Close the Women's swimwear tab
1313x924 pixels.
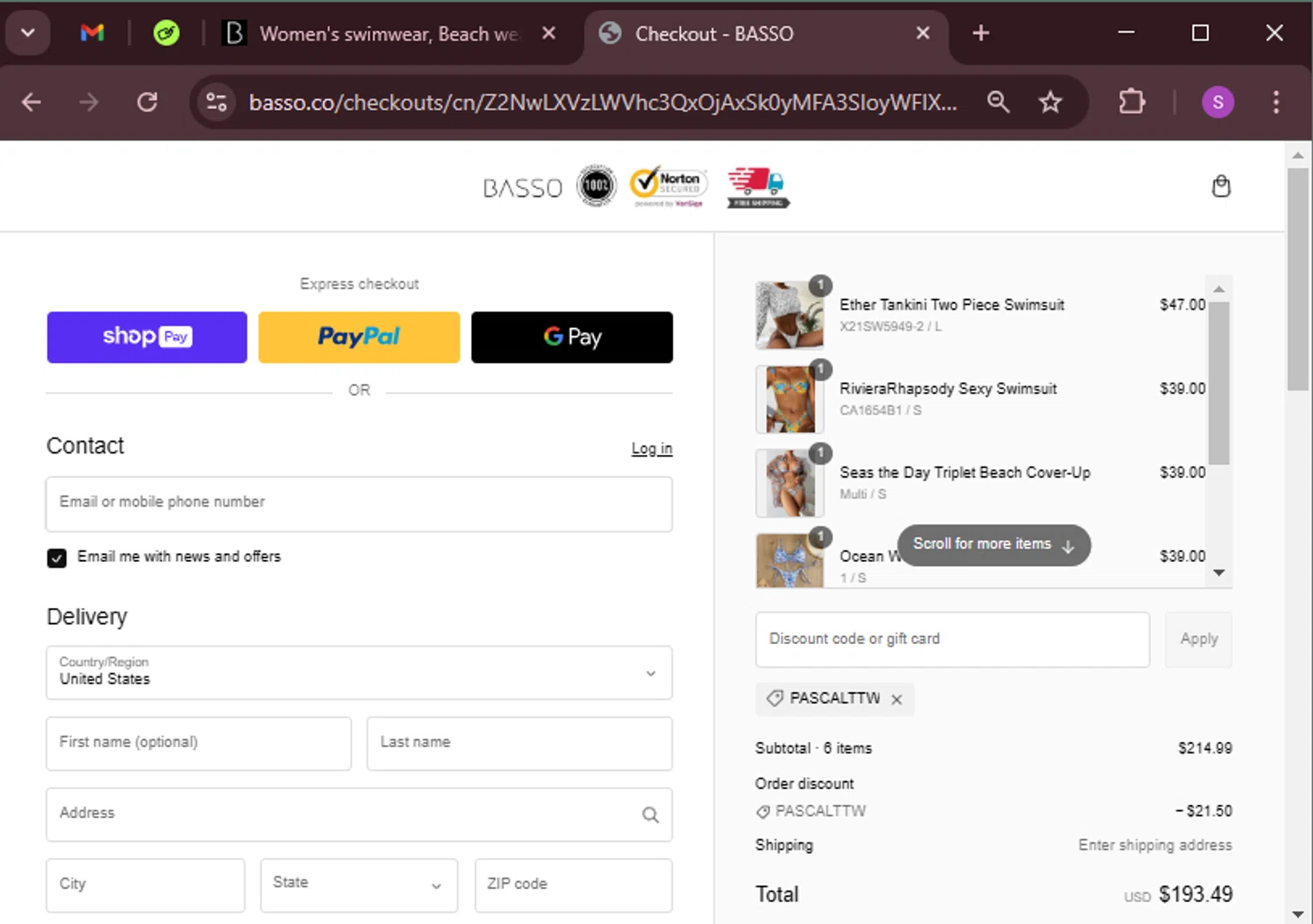(x=549, y=33)
